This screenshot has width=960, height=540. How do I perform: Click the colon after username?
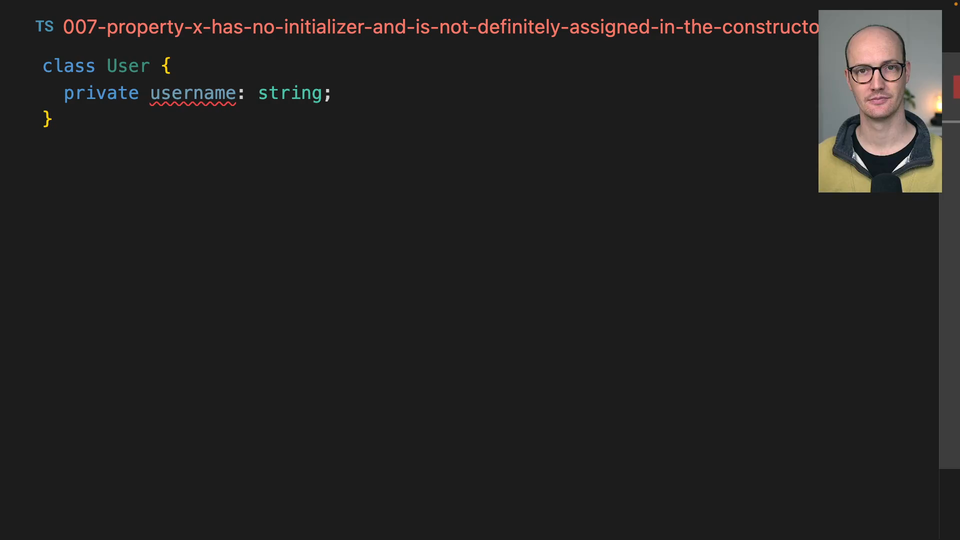coord(241,93)
